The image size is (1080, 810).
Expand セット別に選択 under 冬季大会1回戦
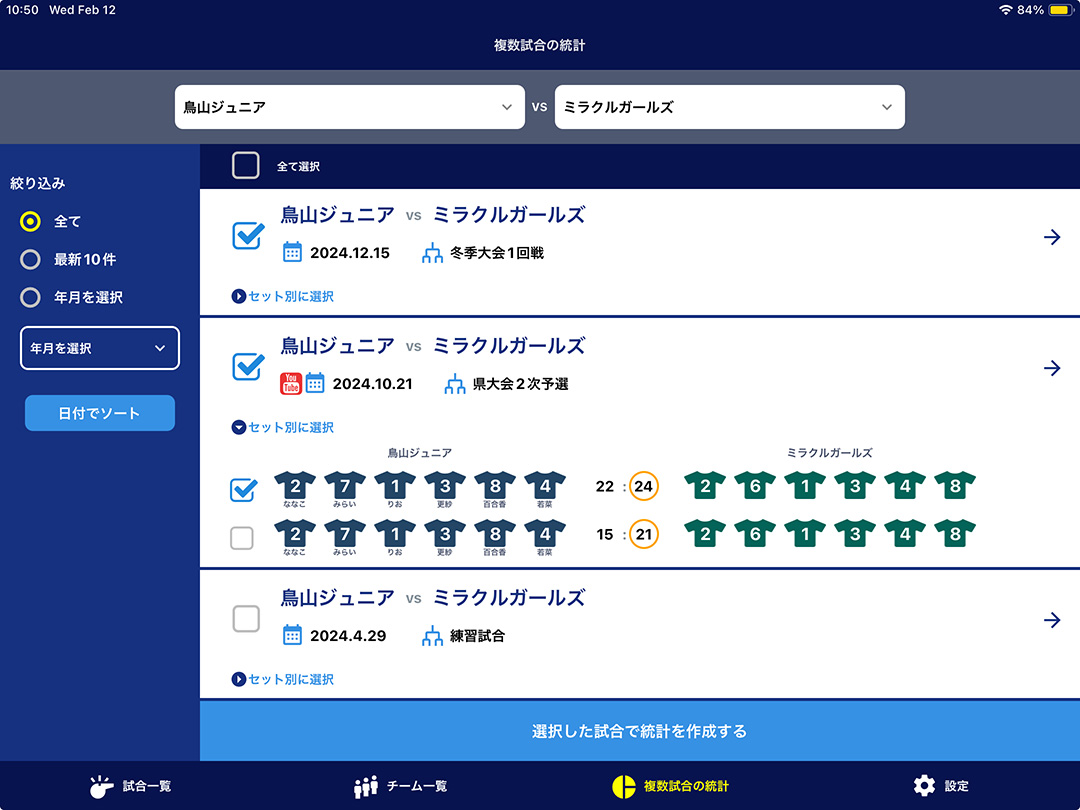click(283, 296)
